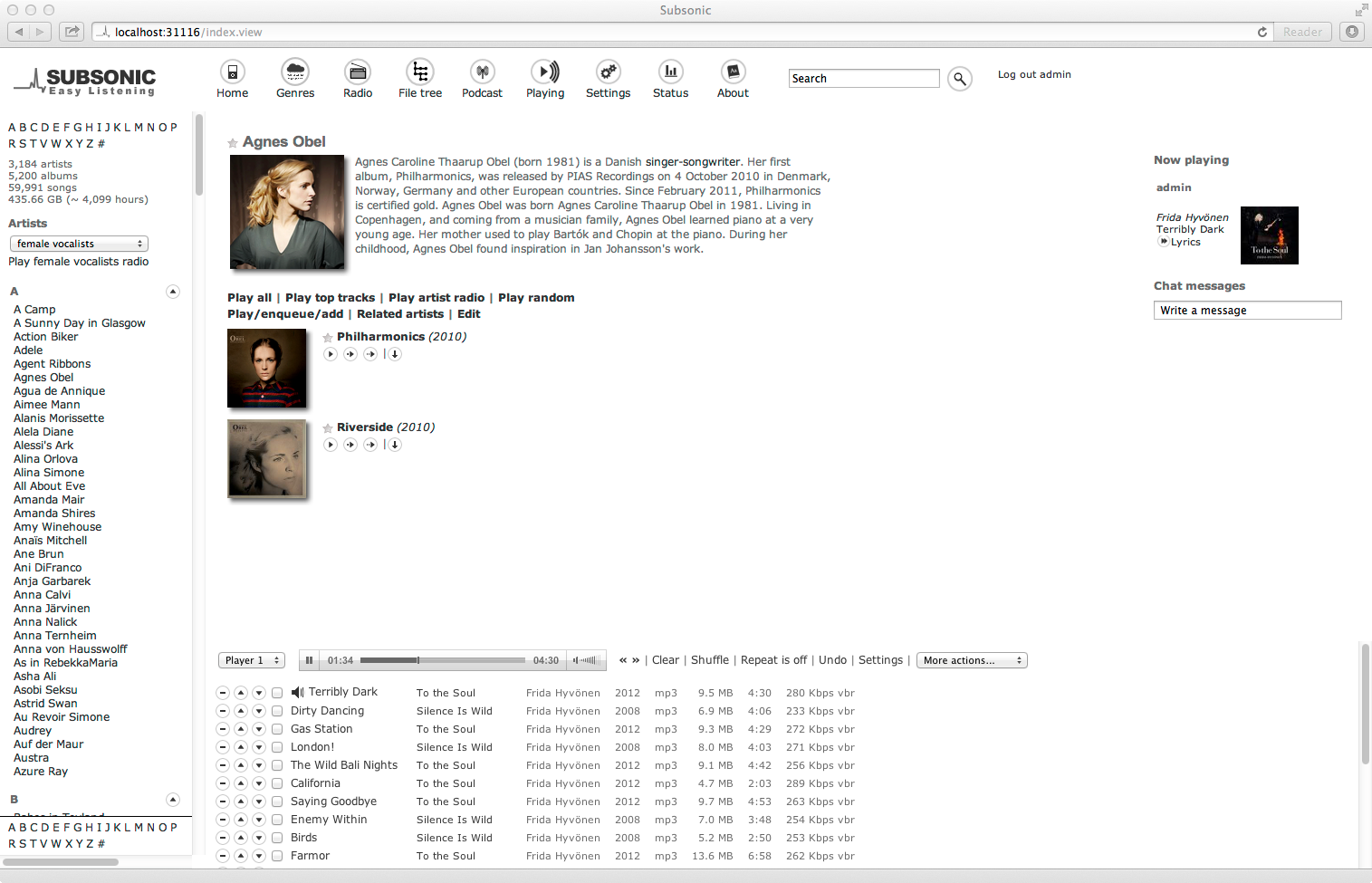This screenshot has height=883, width=1372.
Task: Toggle Repeat is off
Action: (x=774, y=660)
